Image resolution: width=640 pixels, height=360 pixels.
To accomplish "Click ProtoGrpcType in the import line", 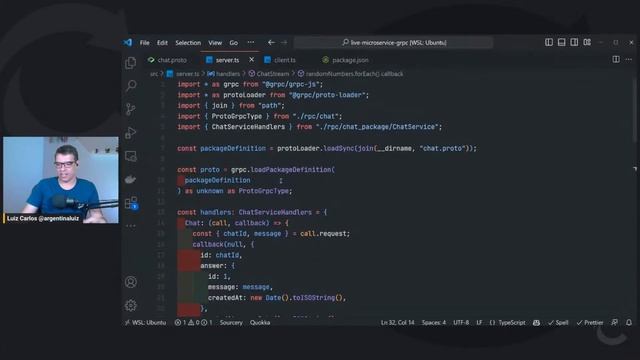I will click(x=237, y=116).
